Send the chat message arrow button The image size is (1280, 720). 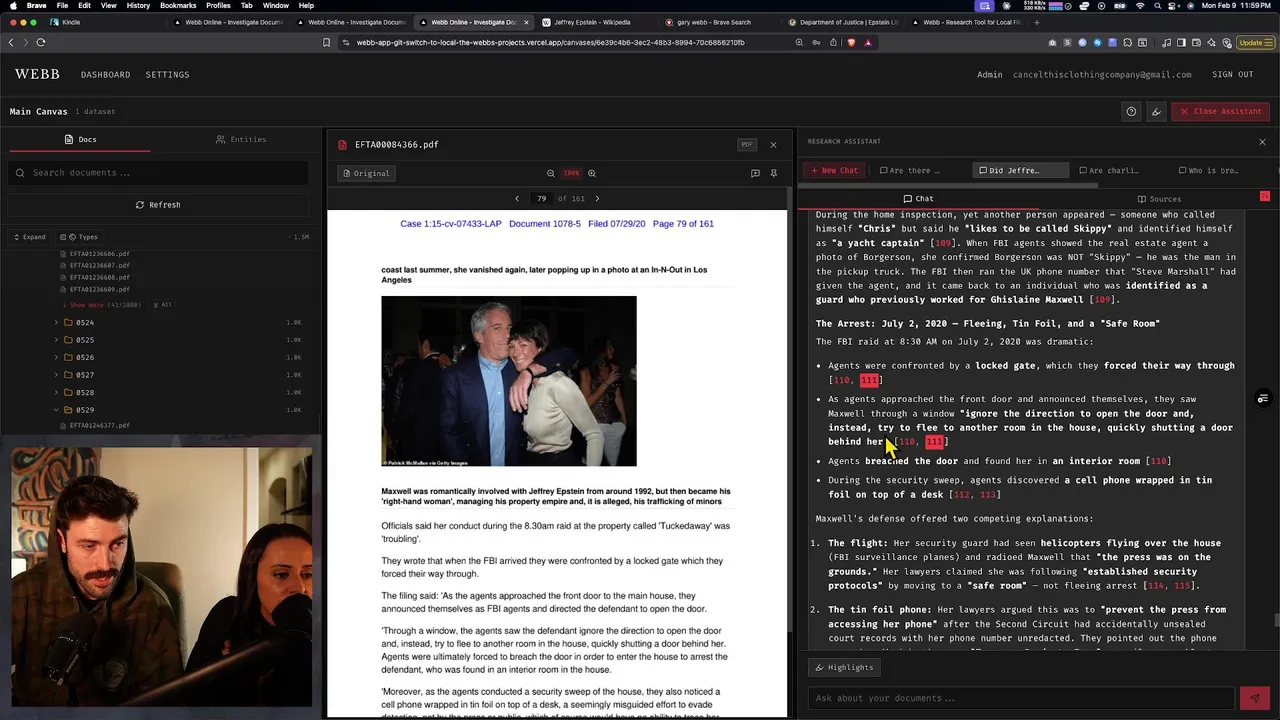point(1254,698)
